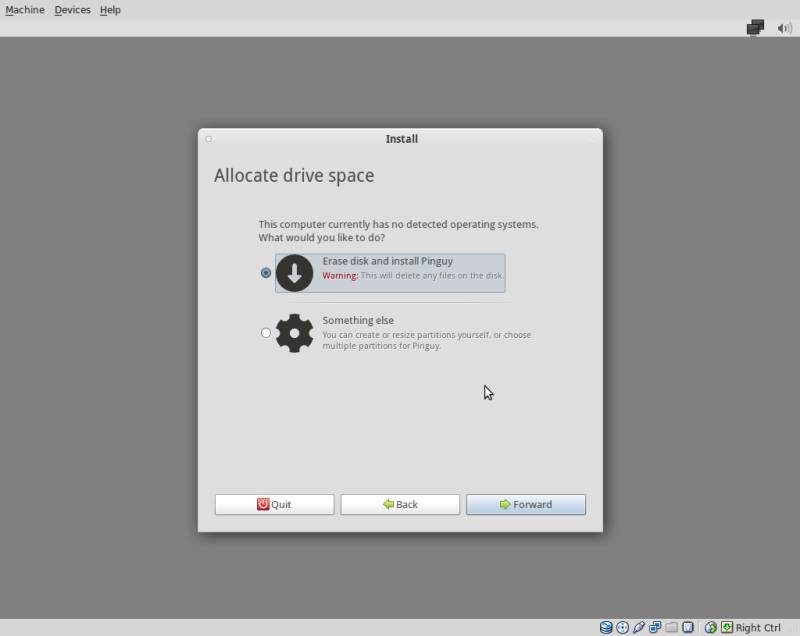The height and width of the screenshot is (636, 800).
Task: Click the volume speaker icon
Action: 785,29
